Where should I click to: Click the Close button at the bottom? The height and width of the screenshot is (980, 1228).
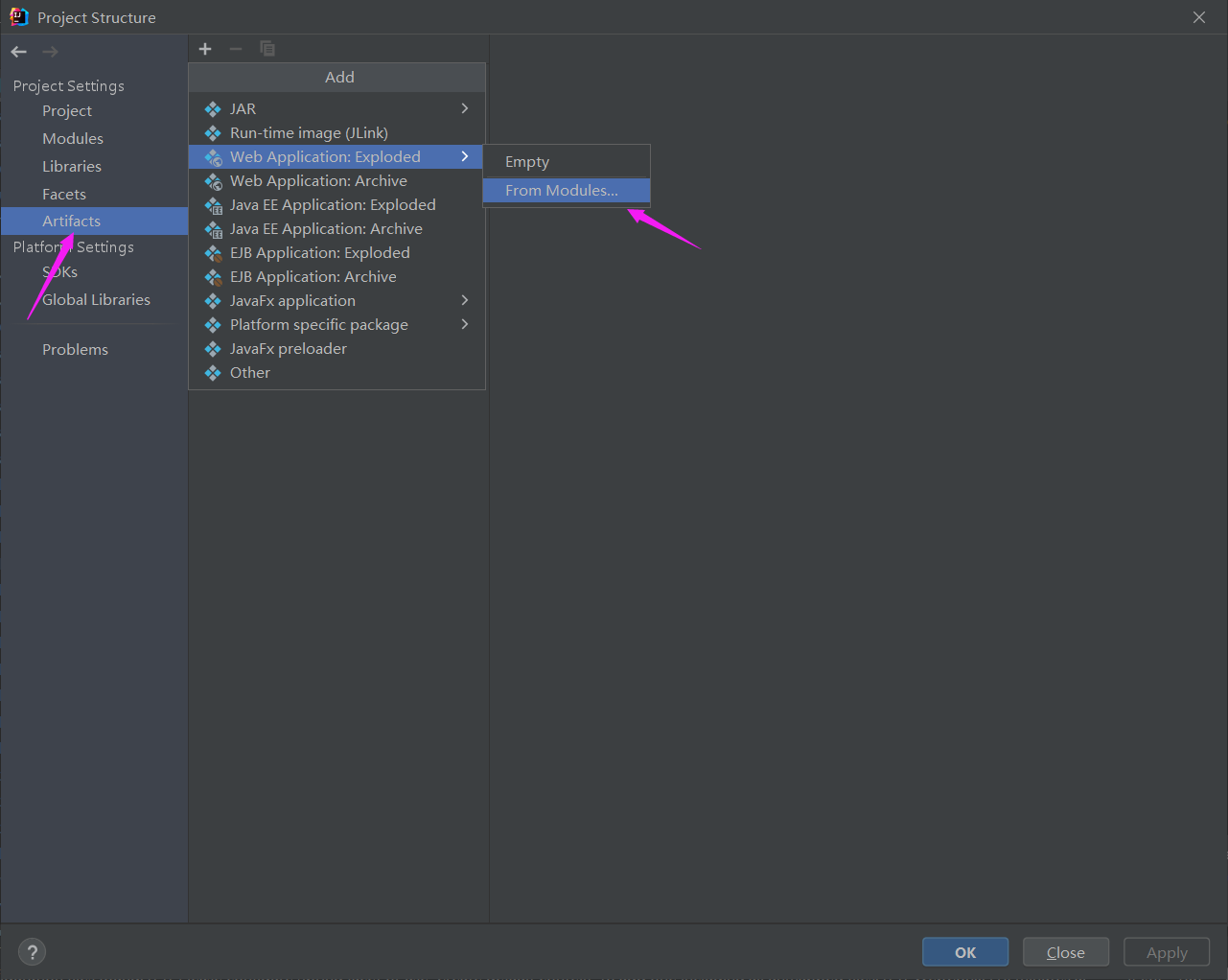[x=1066, y=952]
